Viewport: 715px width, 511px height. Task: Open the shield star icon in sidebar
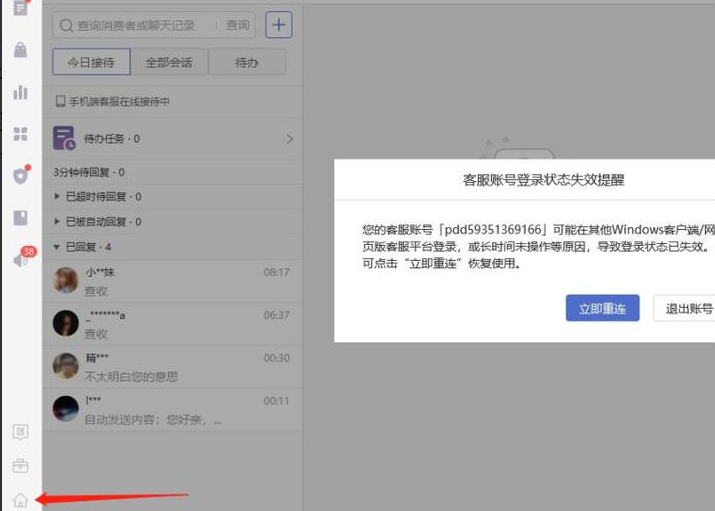(x=21, y=175)
